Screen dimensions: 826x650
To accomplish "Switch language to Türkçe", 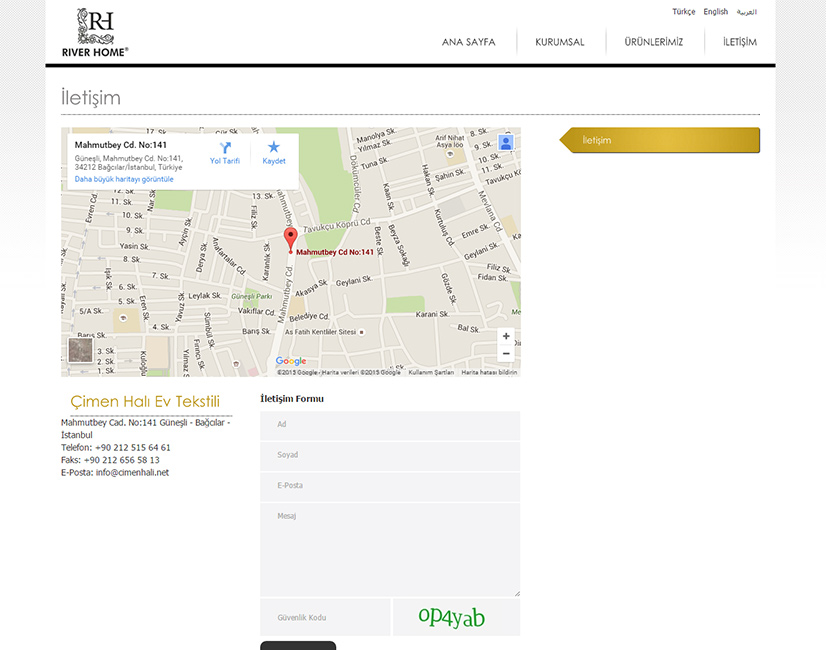I will click(x=683, y=12).
